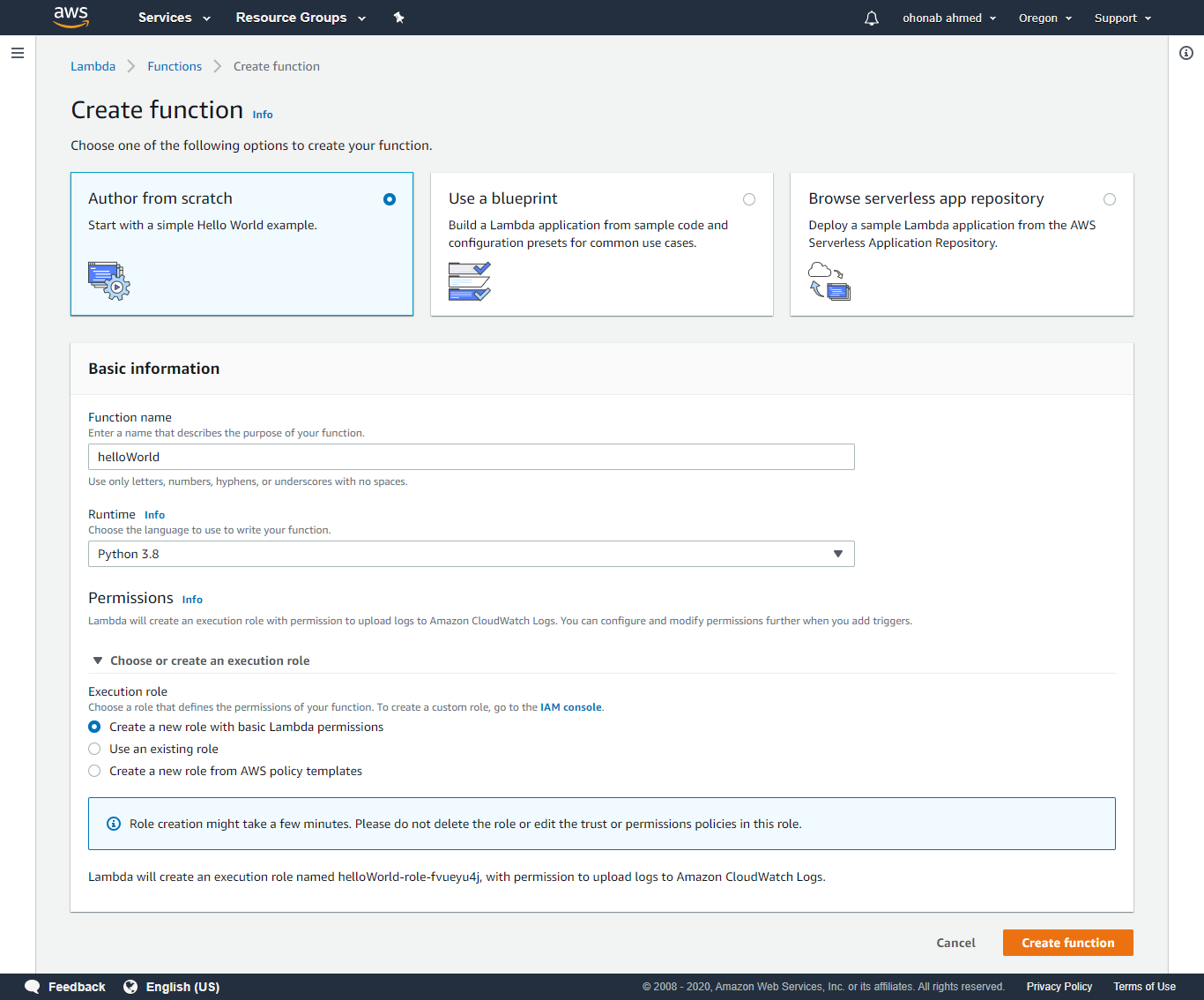The image size is (1204, 1000).
Task: Click the Browse serverless app repository title
Action: 925,198
